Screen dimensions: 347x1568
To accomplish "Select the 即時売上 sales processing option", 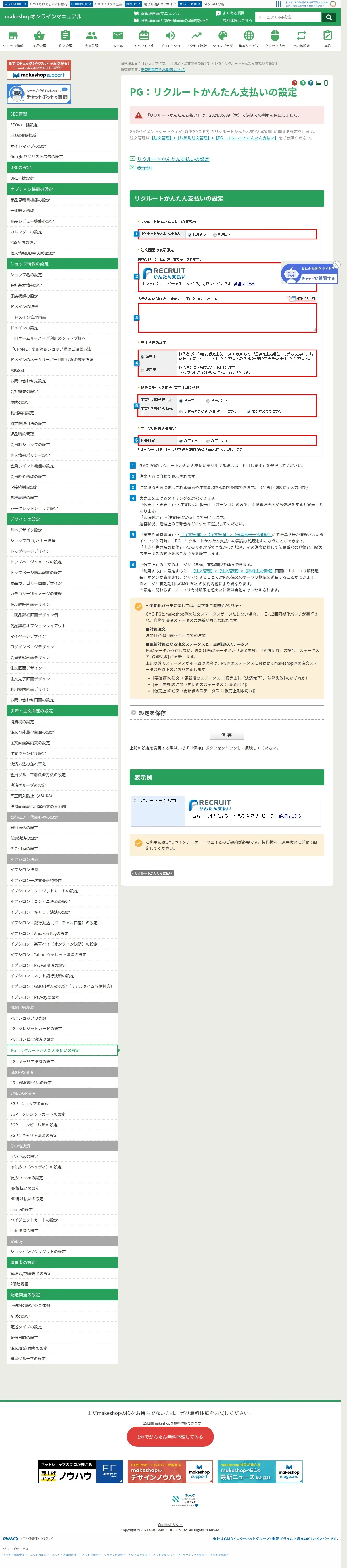I will [143, 369].
